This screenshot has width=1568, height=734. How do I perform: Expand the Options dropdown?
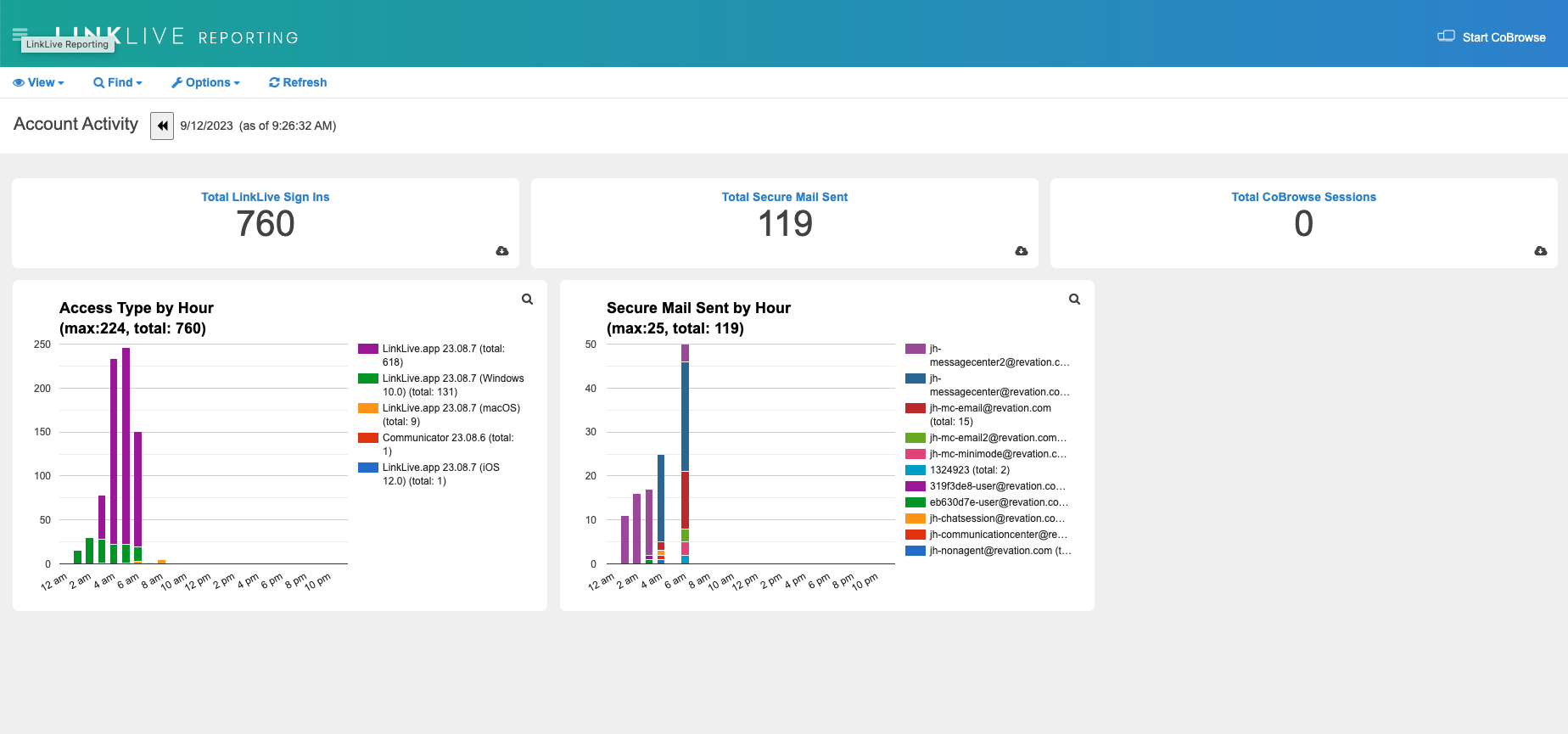point(206,82)
